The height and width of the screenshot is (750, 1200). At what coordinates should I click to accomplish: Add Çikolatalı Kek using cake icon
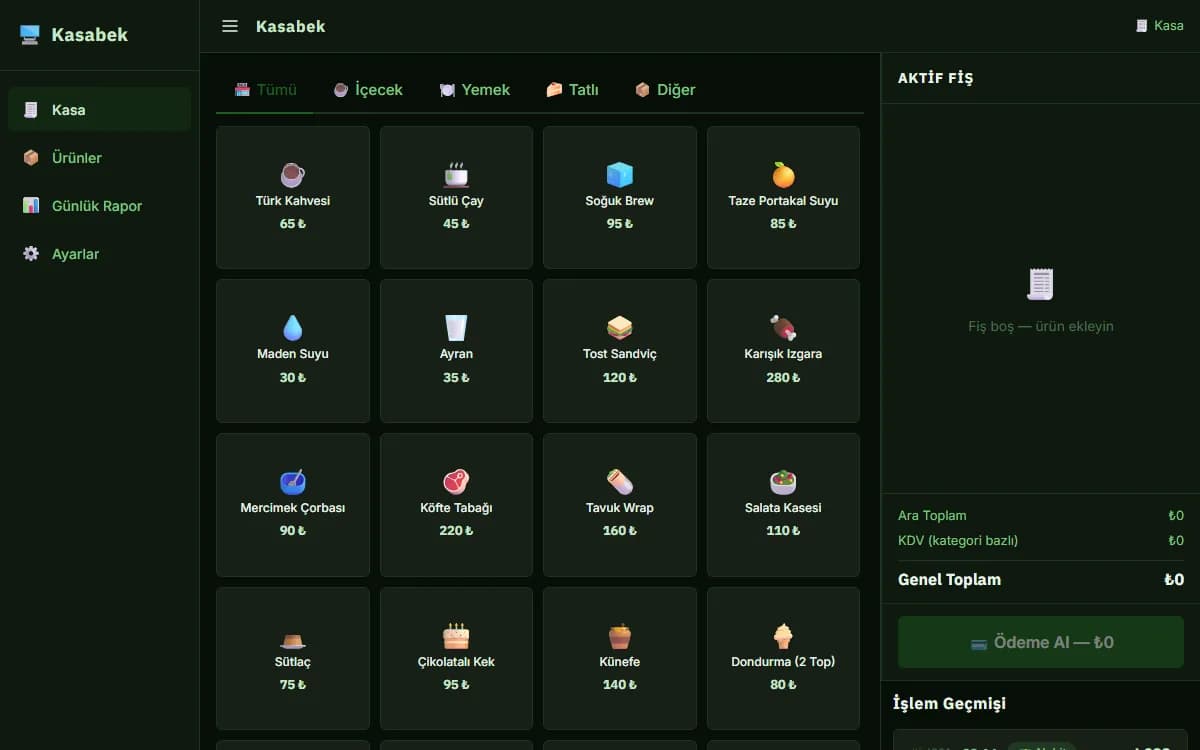click(456, 636)
